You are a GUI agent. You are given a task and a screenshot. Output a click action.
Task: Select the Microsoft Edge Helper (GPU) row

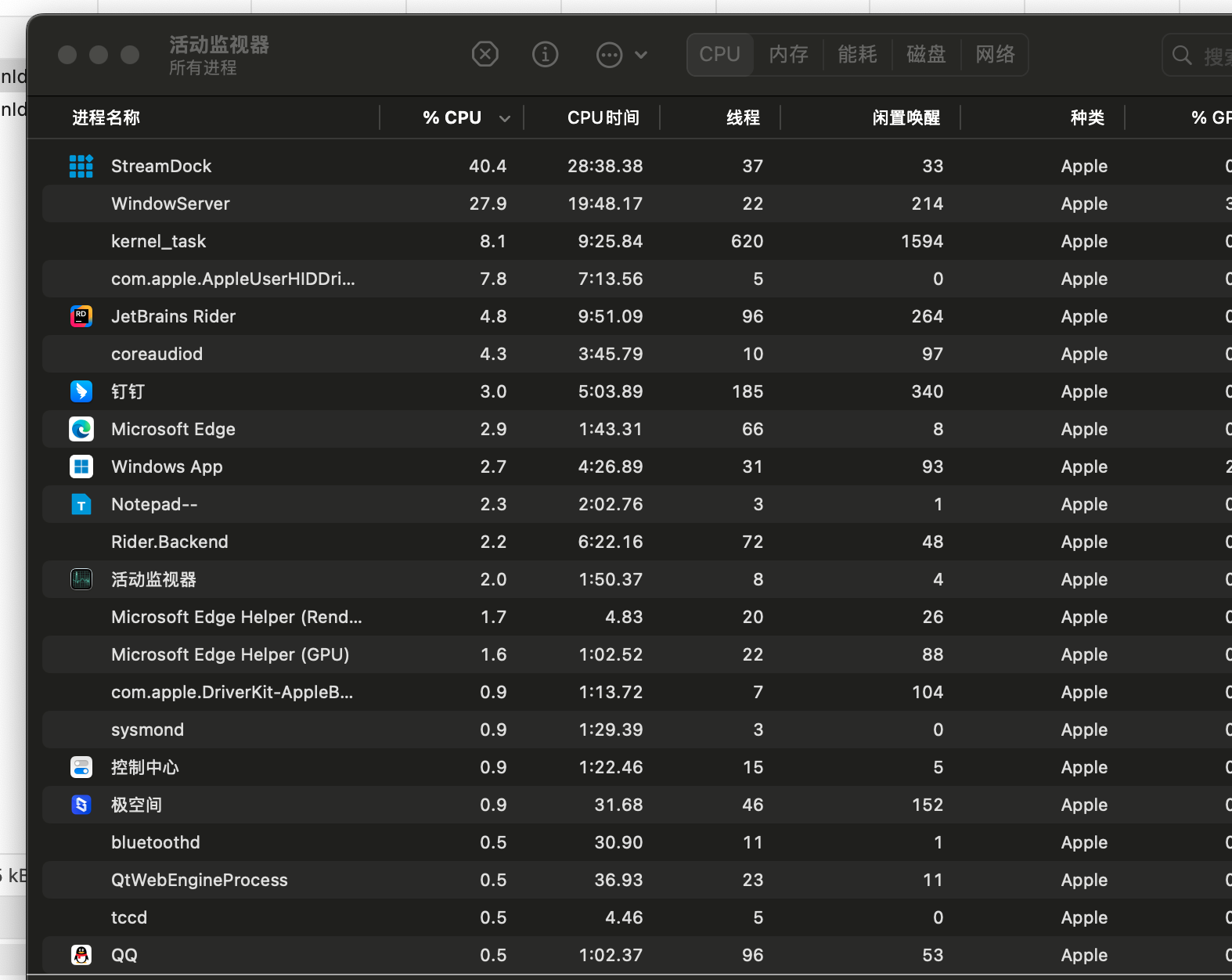point(637,654)
